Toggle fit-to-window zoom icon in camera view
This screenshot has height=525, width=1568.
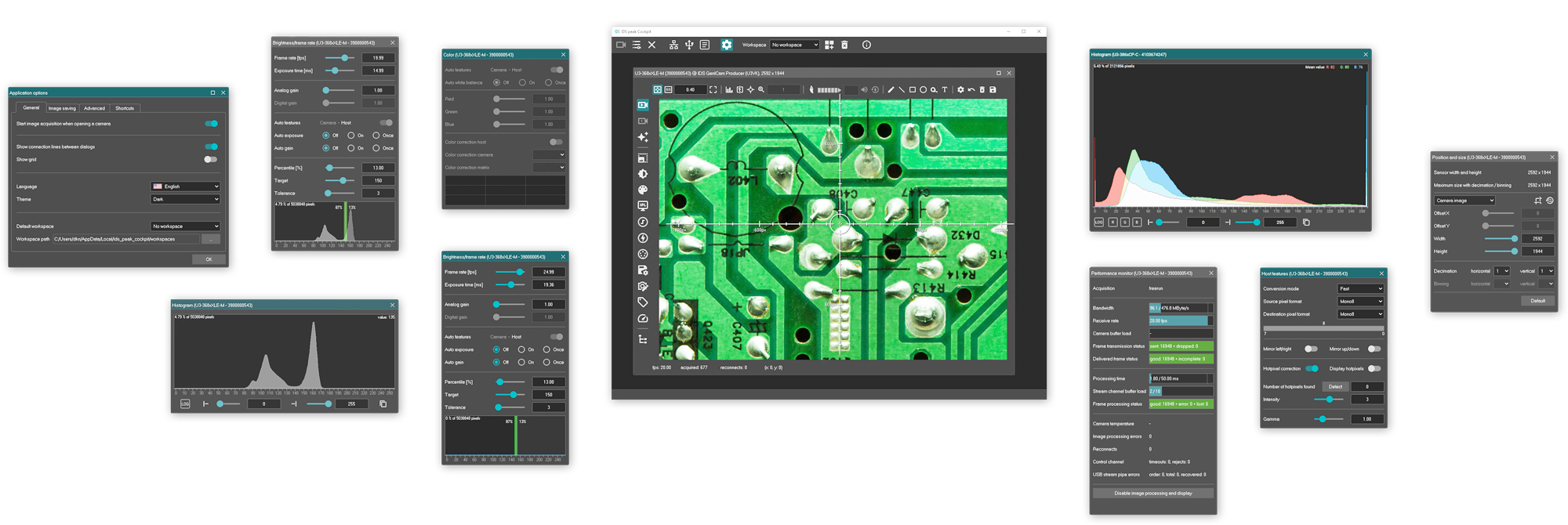(657, 89)
